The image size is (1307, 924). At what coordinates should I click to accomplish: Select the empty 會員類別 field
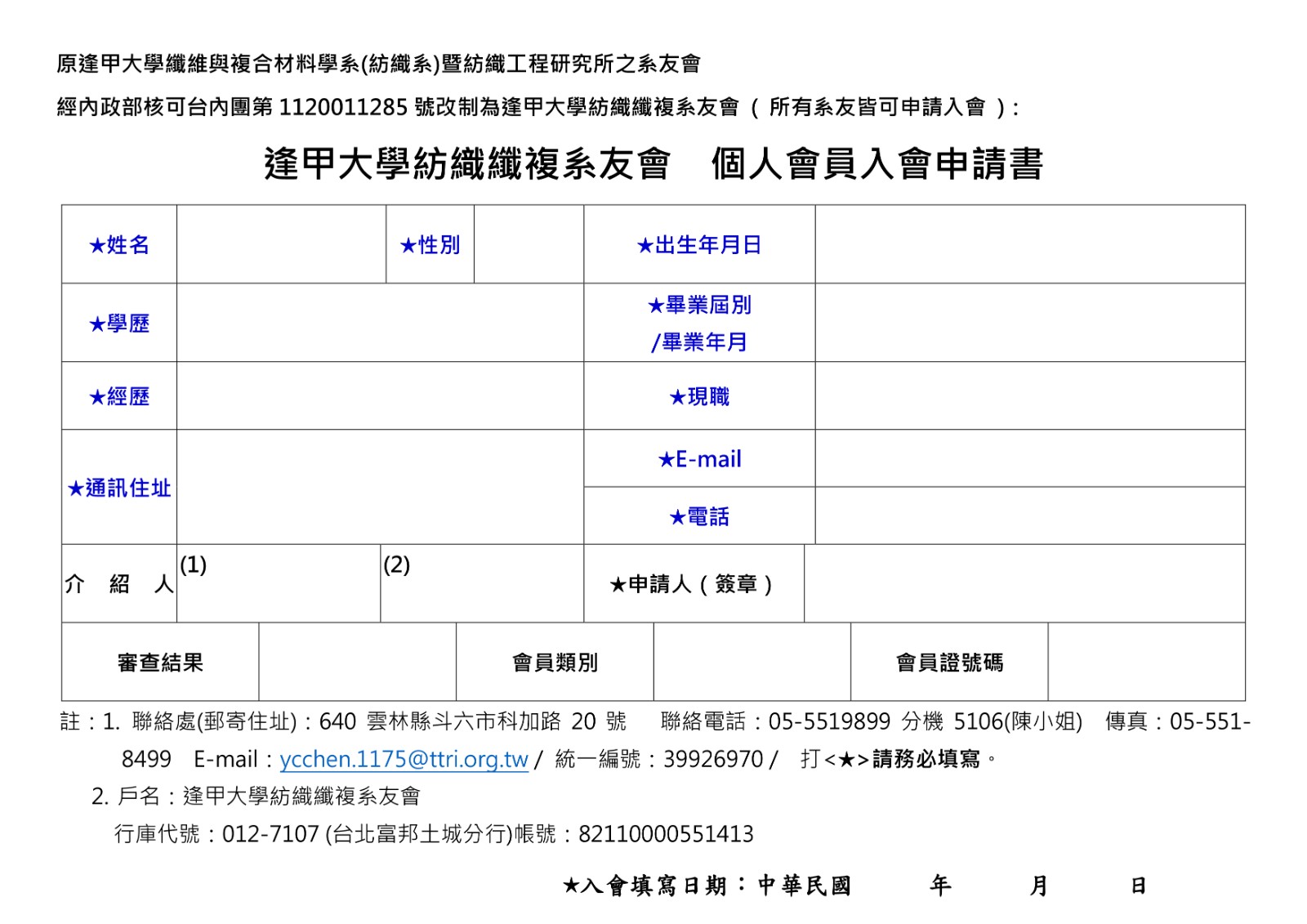point(752,662)
